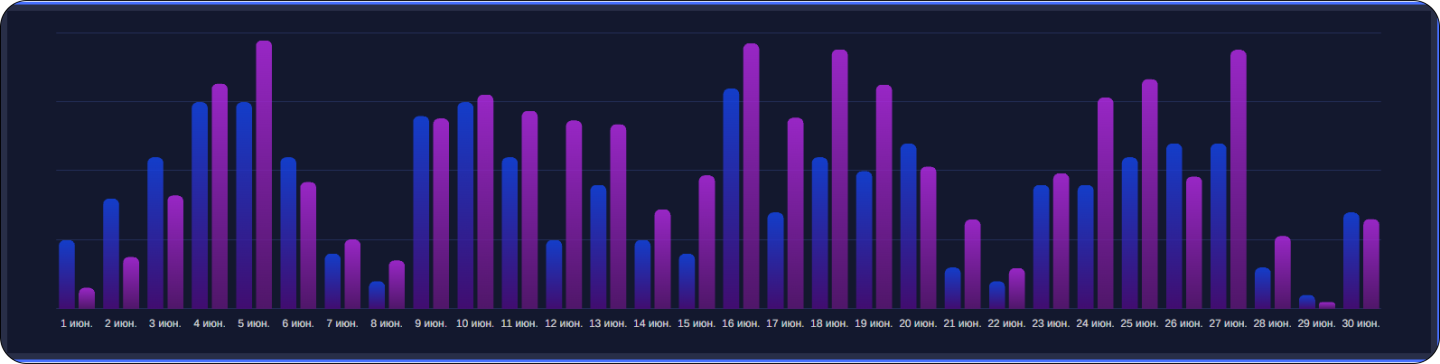Select the blue bar for 12 июн.
Image resolution: width=1440 pixels, height=364 pixels.
[554, 274]
